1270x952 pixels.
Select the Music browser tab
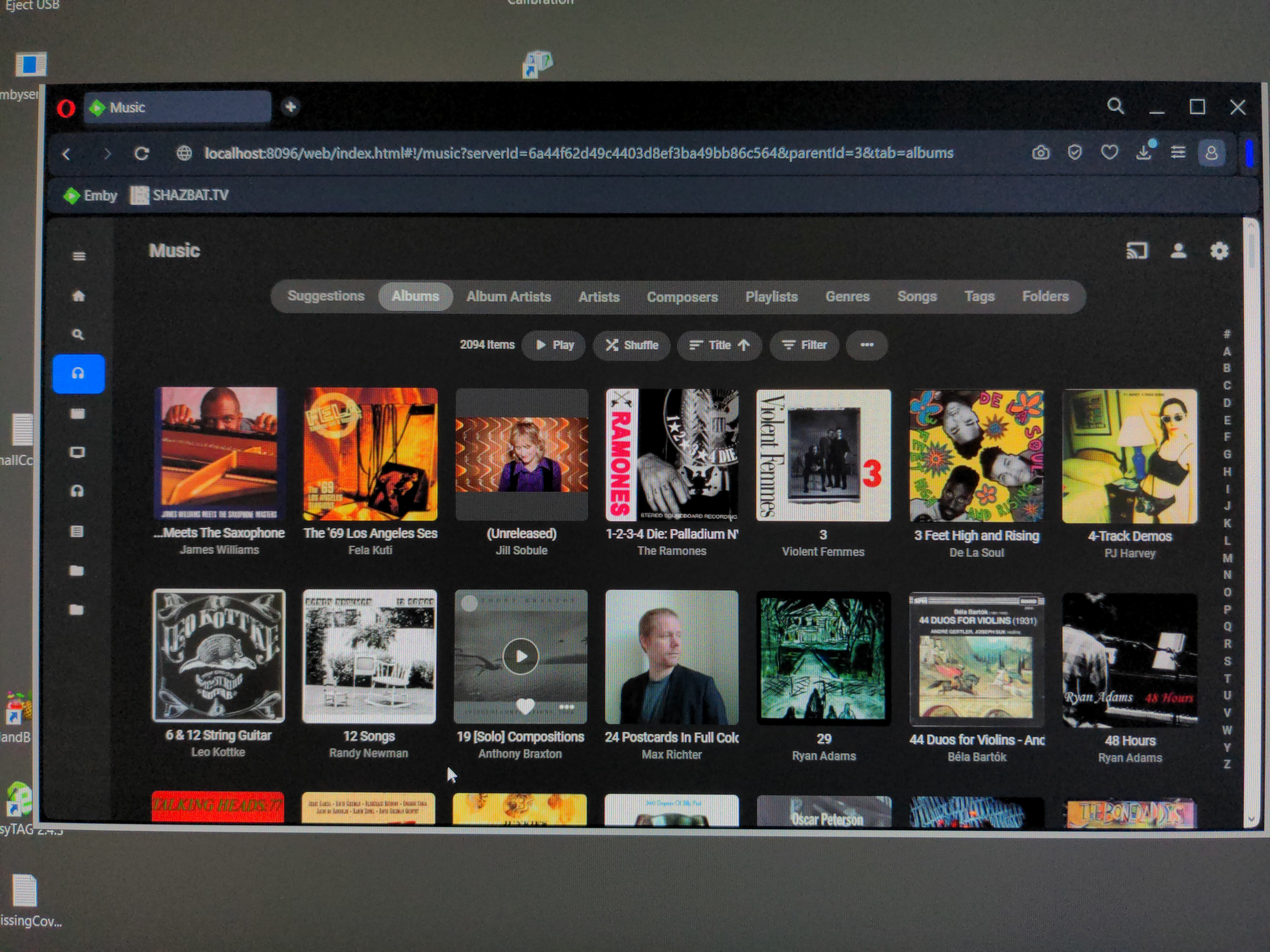click(178, 107)
